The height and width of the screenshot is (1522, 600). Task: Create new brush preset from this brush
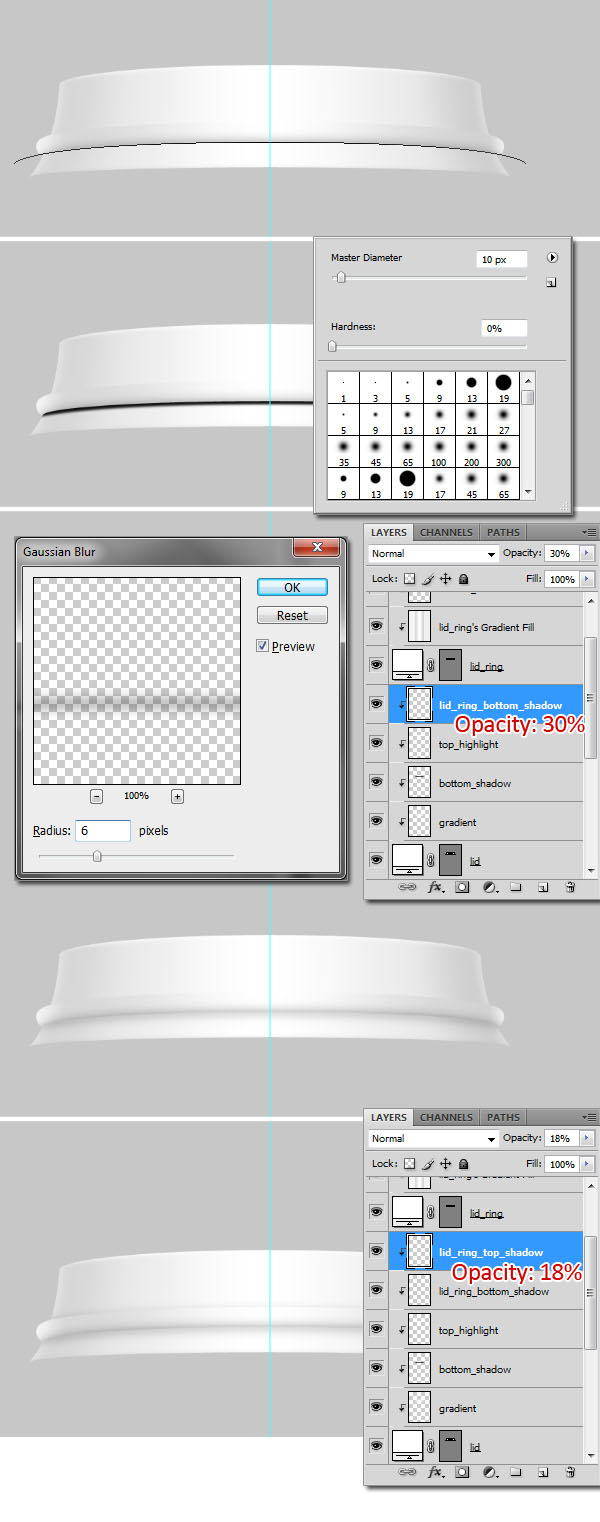point(551,283)
